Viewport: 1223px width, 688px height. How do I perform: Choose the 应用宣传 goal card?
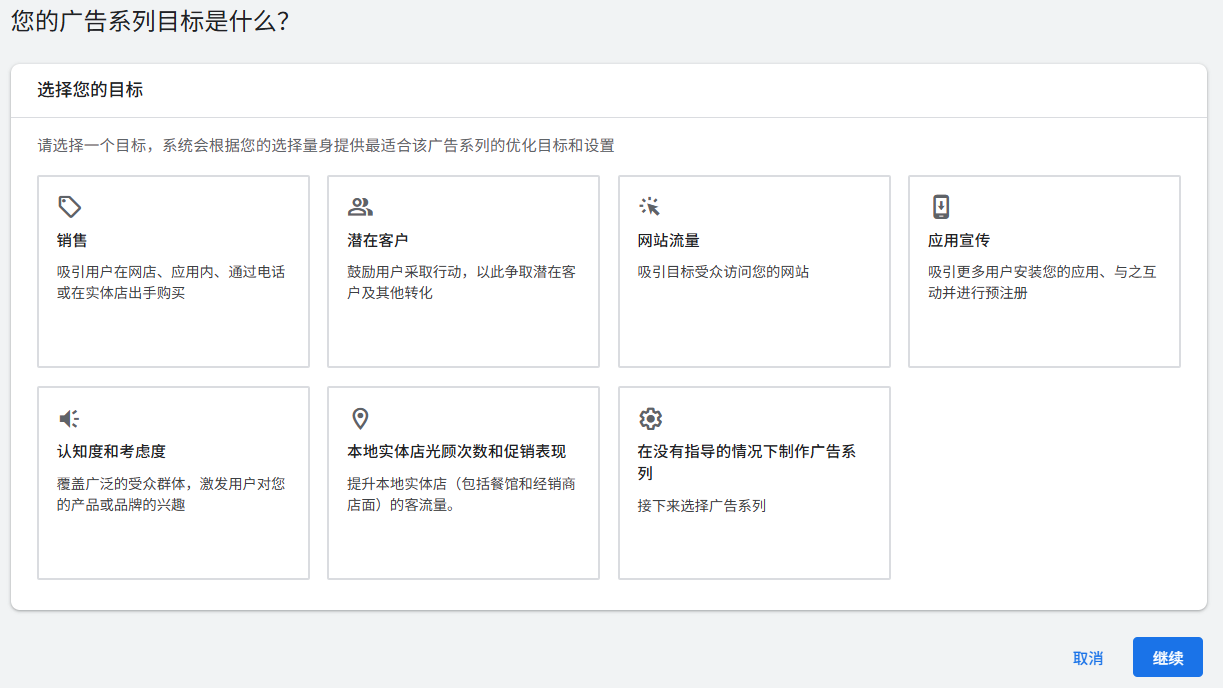(x=1044, y=270)
